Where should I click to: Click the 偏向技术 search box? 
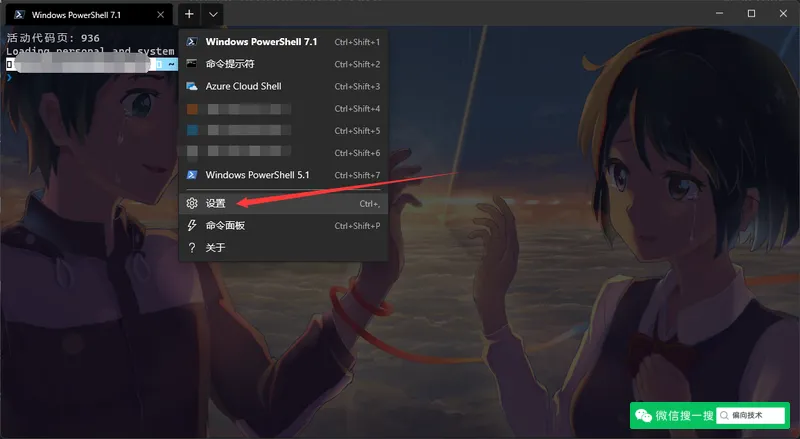750,416
